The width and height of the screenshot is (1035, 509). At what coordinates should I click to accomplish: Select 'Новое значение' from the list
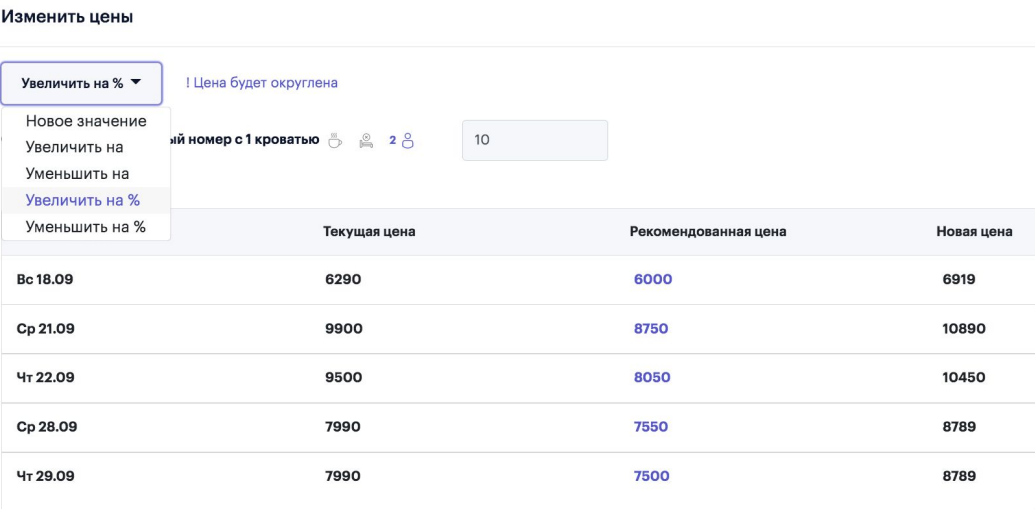[x=86, y=121]
